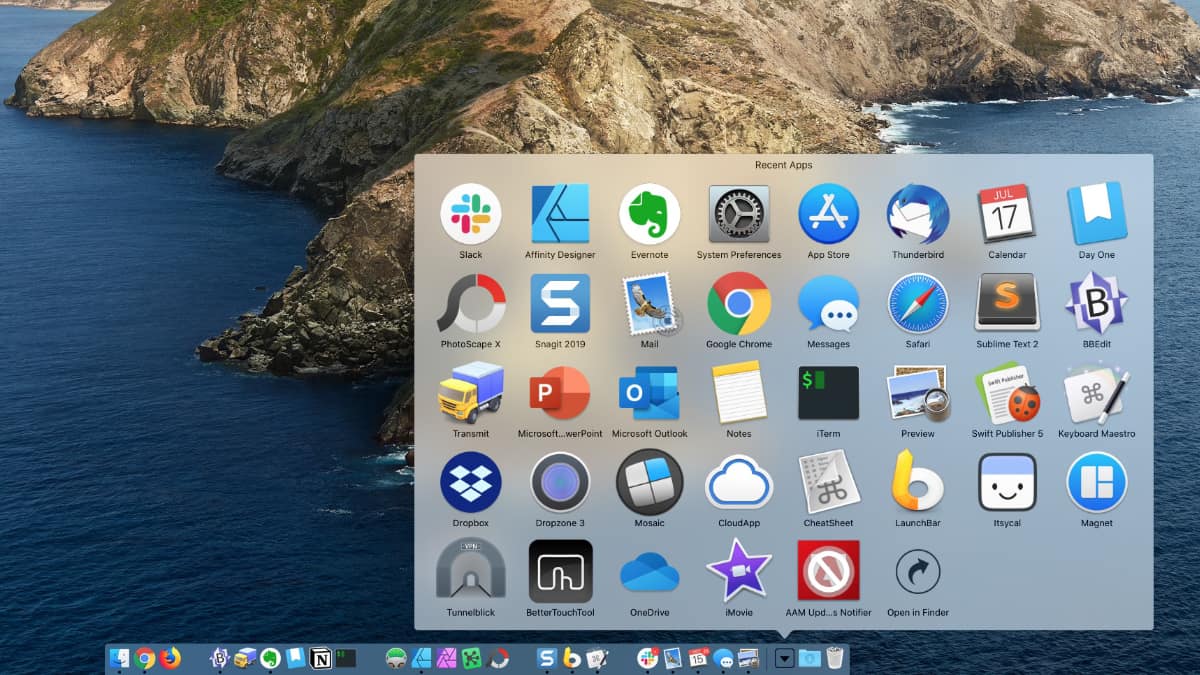
Task: Launch the Magnet app
Action: pyautogui.click(x=1097, y=482)
